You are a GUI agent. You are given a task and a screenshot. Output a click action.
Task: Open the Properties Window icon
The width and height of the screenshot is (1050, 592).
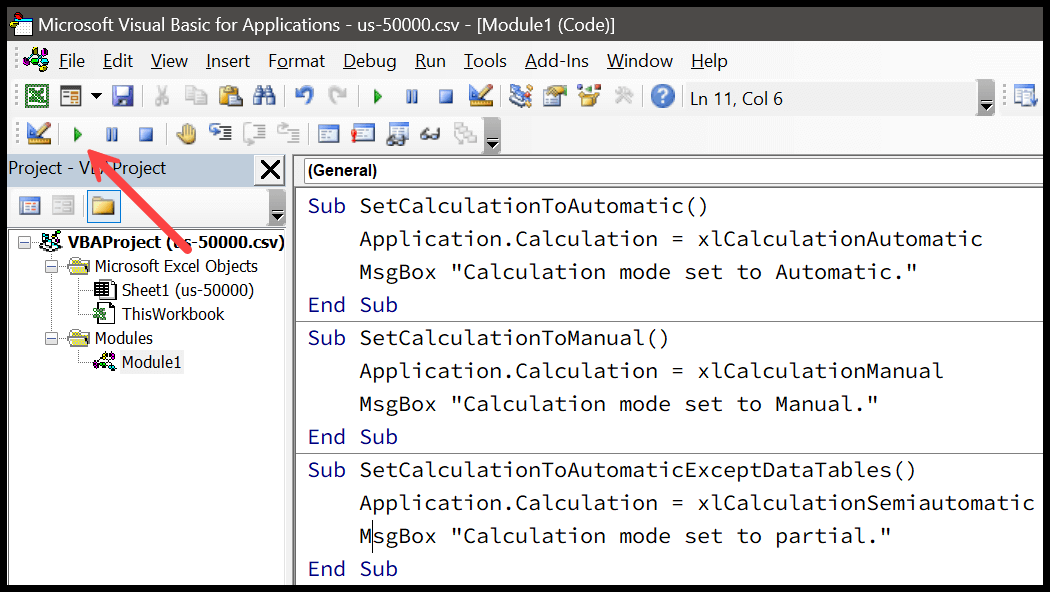tap(554, 96)
